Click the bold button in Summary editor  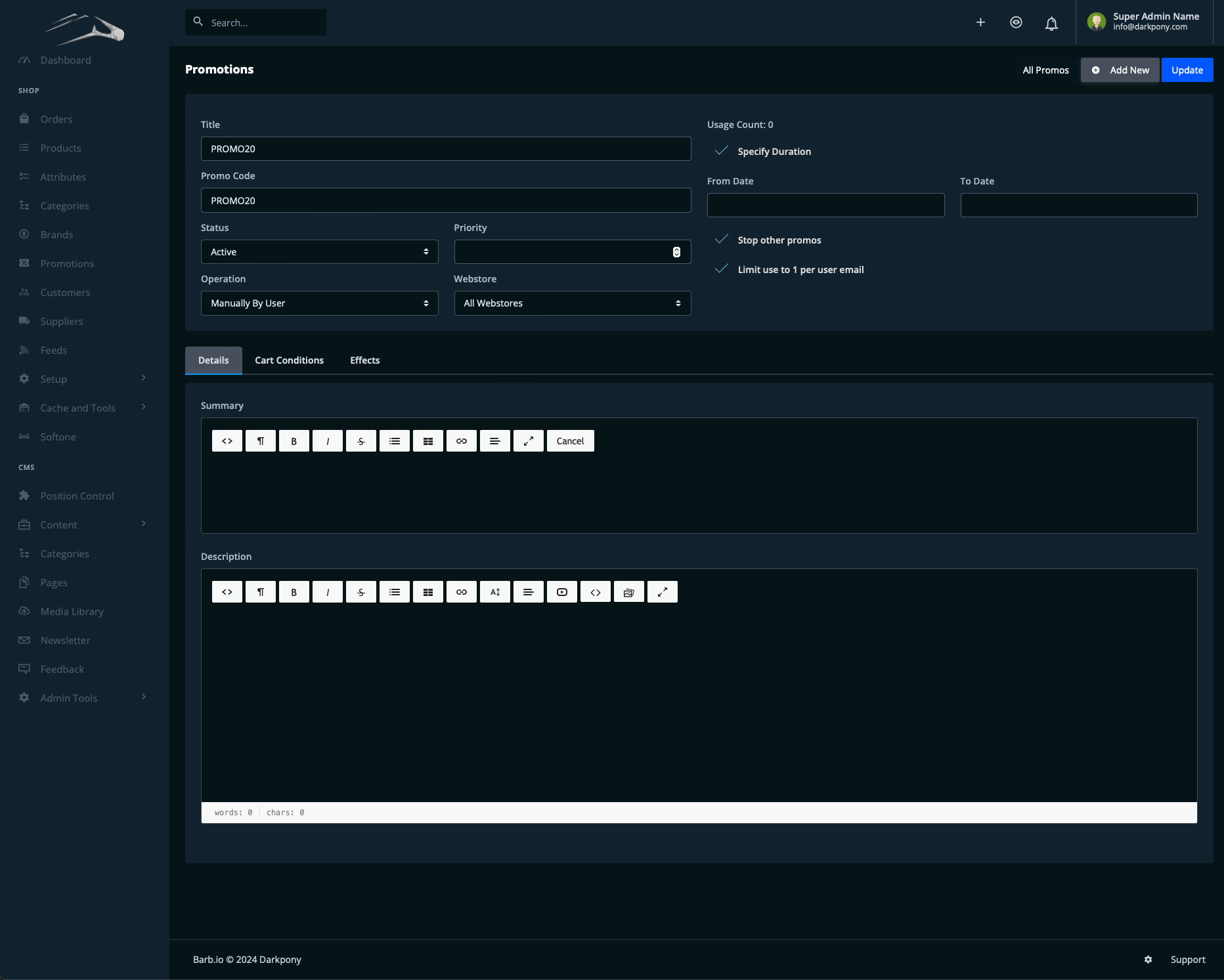[294, 441]
